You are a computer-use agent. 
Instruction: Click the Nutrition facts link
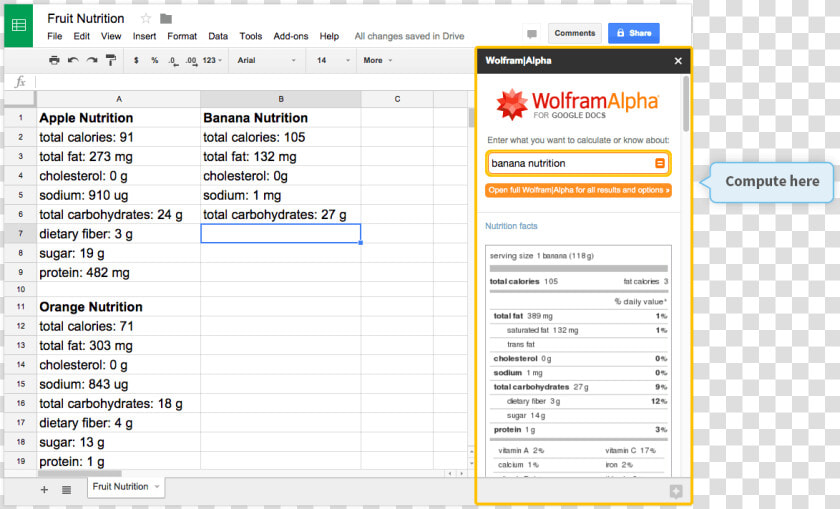tap(511, 226)
